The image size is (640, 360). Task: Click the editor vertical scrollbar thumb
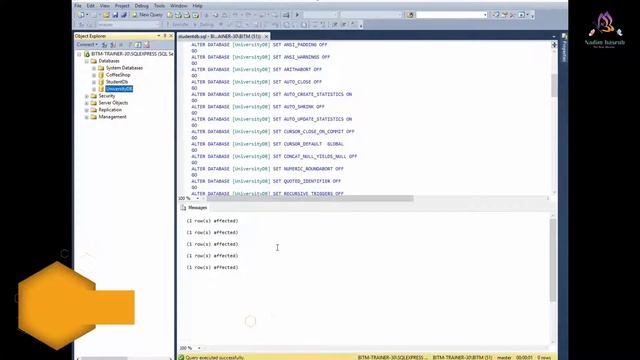pos(554,85)
